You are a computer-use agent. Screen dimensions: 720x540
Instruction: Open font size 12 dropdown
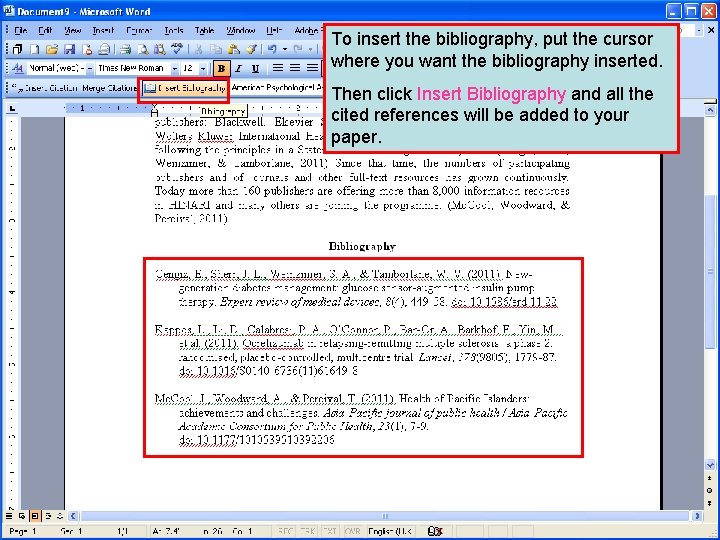(202, 68)
